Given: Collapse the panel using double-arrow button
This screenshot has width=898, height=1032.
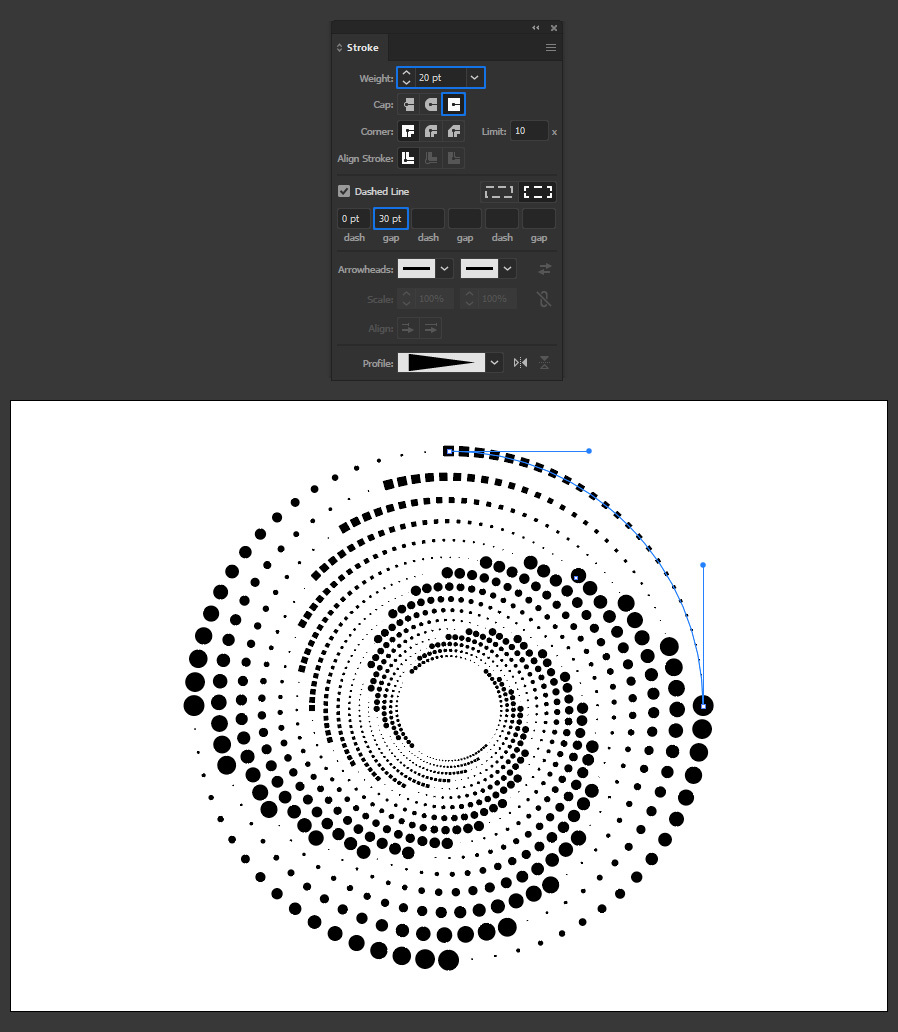Looking at the screenshot, I should (x=536, y=28).
